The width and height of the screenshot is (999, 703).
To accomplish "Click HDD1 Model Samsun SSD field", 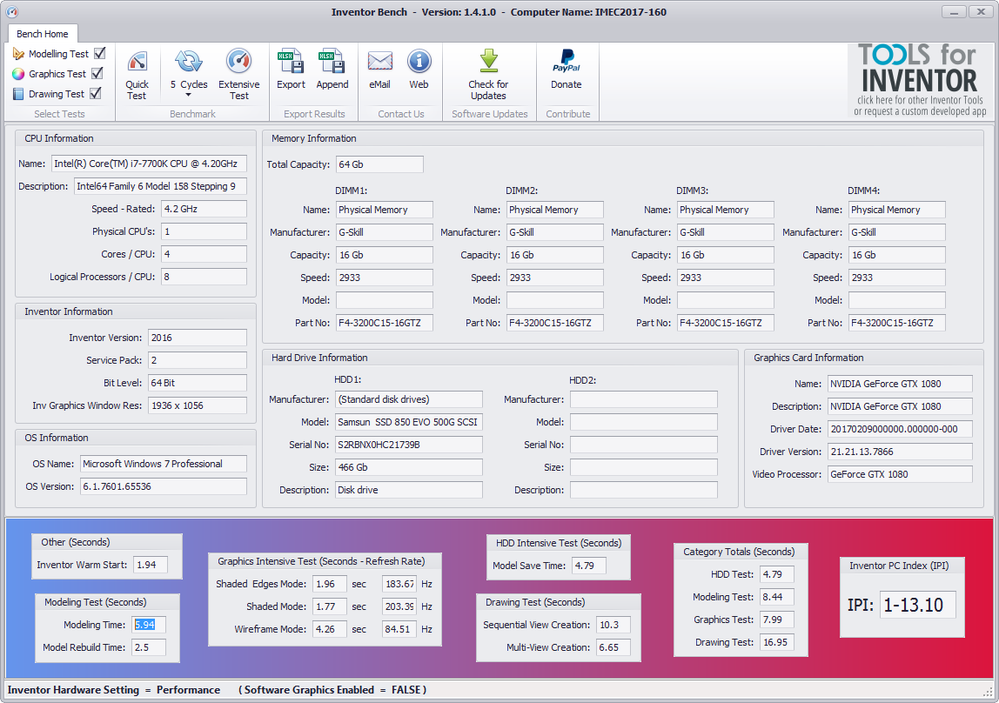I will coord(408,422).
